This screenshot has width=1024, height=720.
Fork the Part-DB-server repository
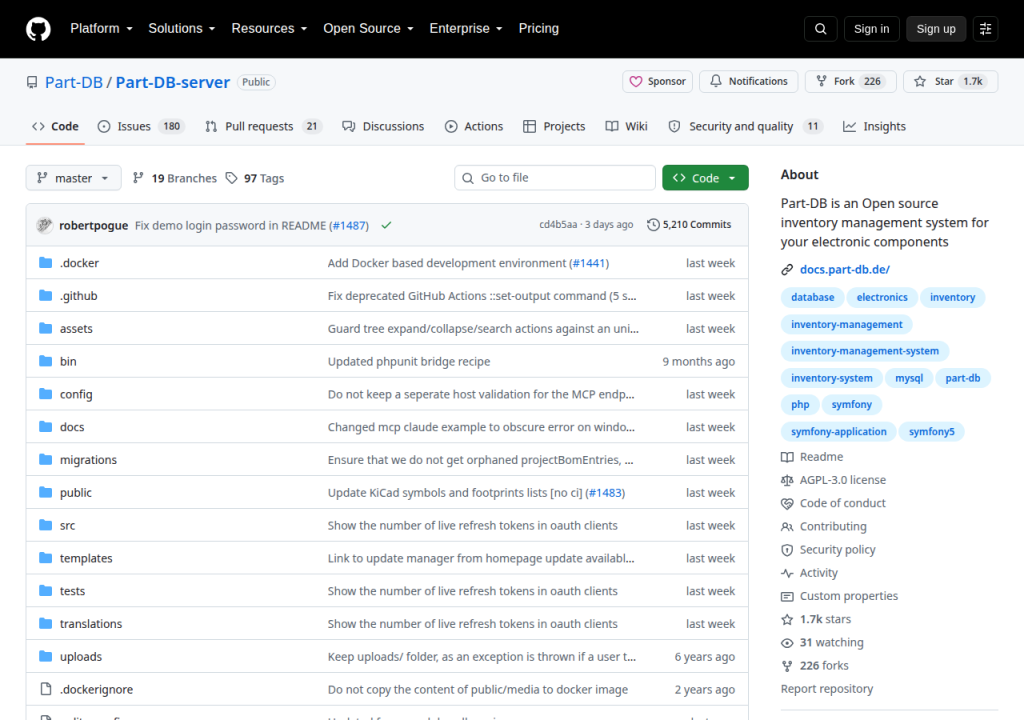pyautogui.click(x=850, y=82)
